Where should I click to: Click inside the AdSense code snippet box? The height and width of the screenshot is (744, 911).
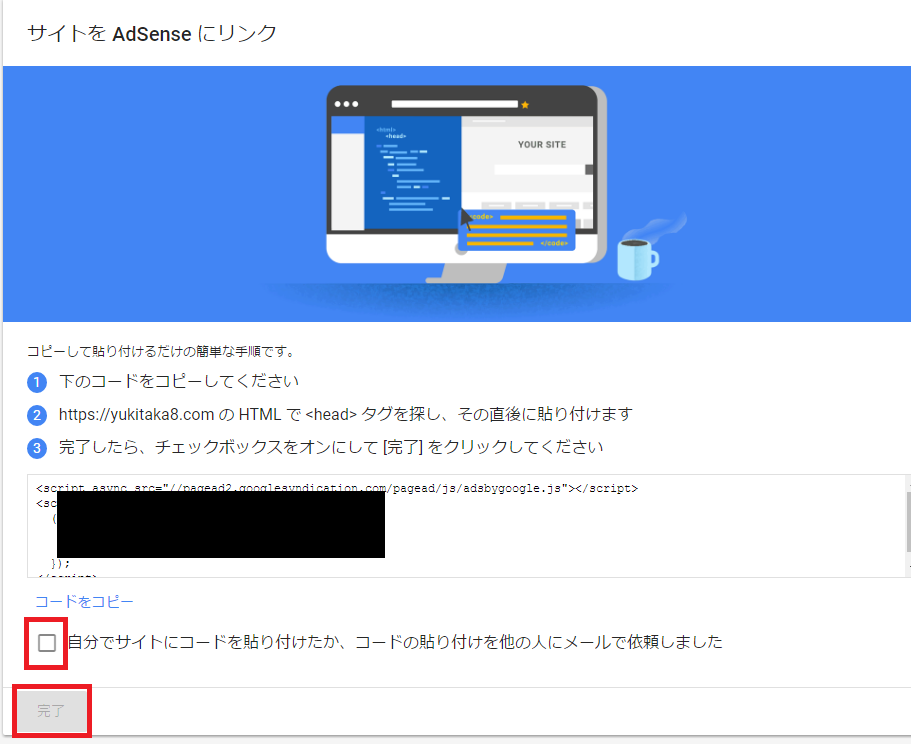pyautogui.click(x=600, y=530)
